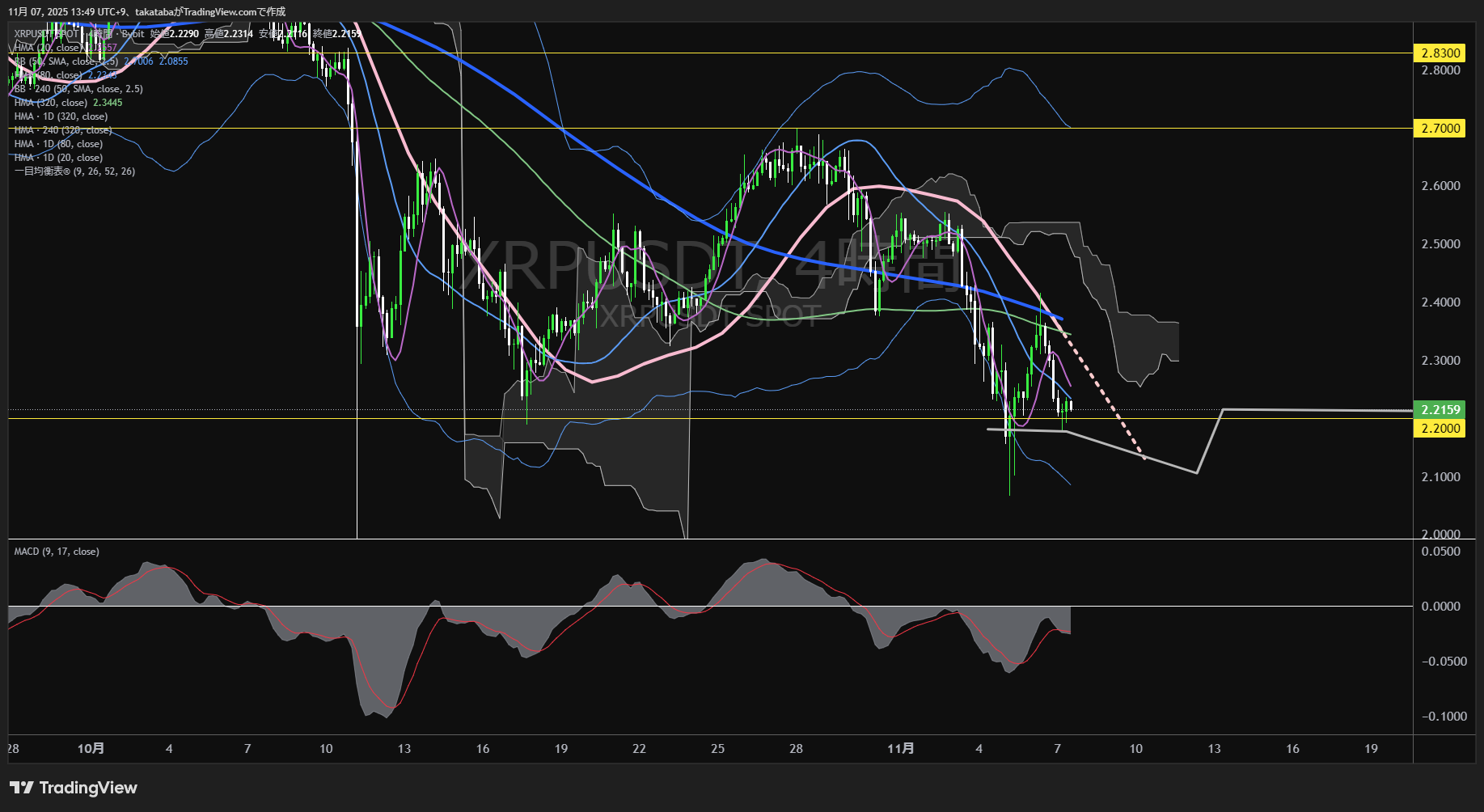Viewport: 1484px width, 812px height.
Task: Select the XRPUSDT SPOT symbol title in legend
Action: coord(47,34)
